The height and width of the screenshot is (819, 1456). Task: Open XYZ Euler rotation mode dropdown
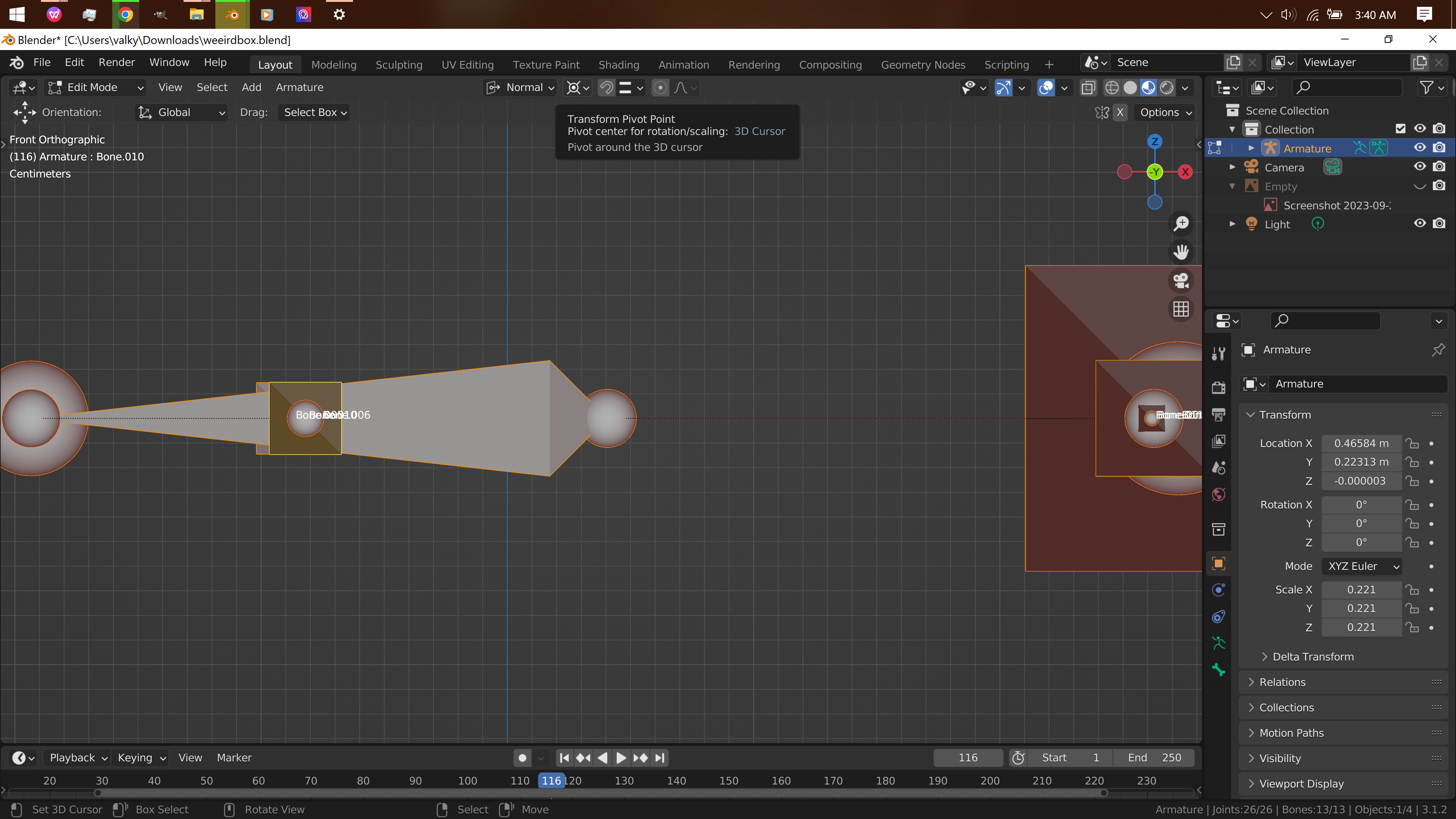pos(1362,566)
